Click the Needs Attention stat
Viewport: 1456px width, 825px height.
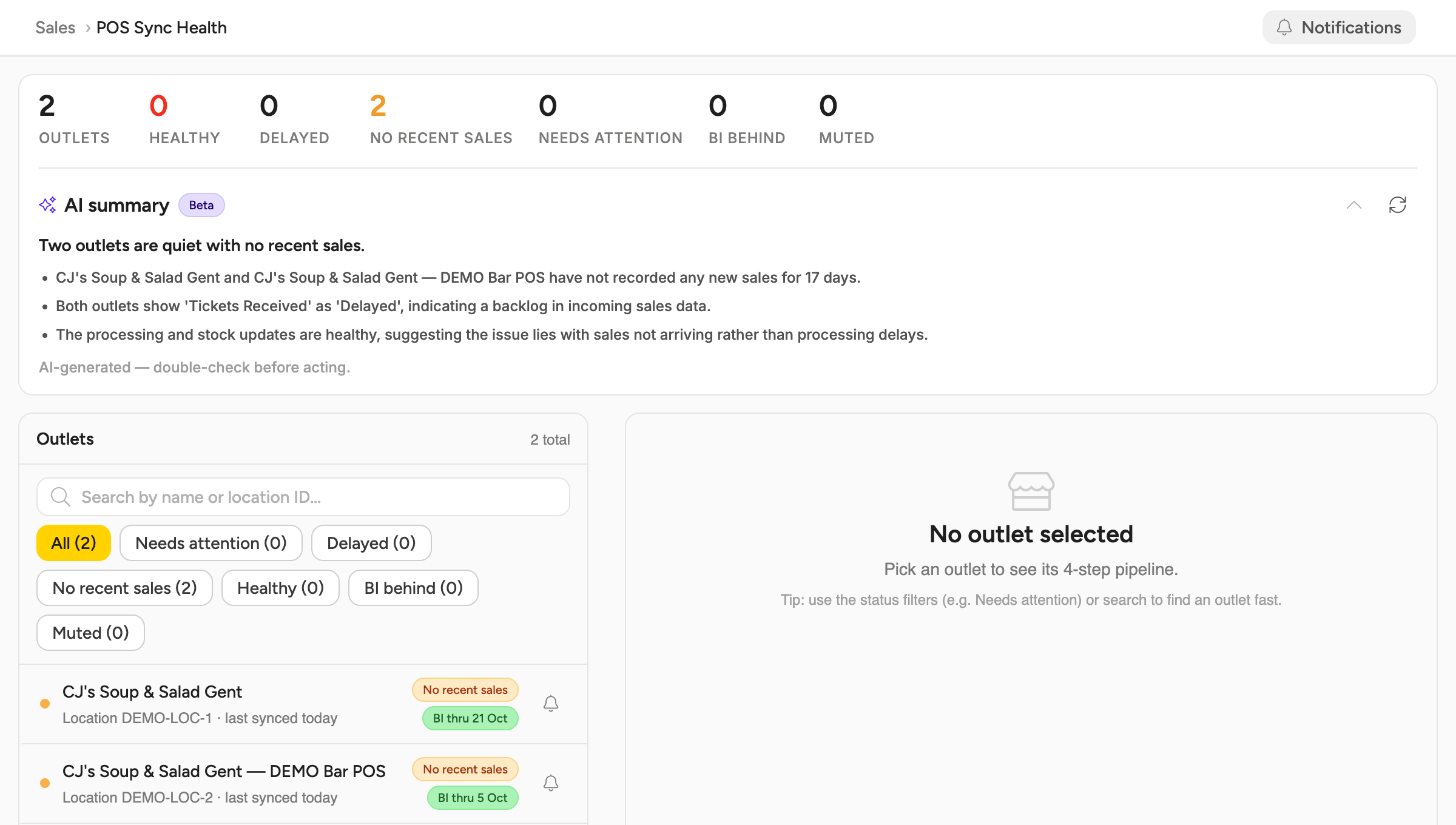[611, 119]
